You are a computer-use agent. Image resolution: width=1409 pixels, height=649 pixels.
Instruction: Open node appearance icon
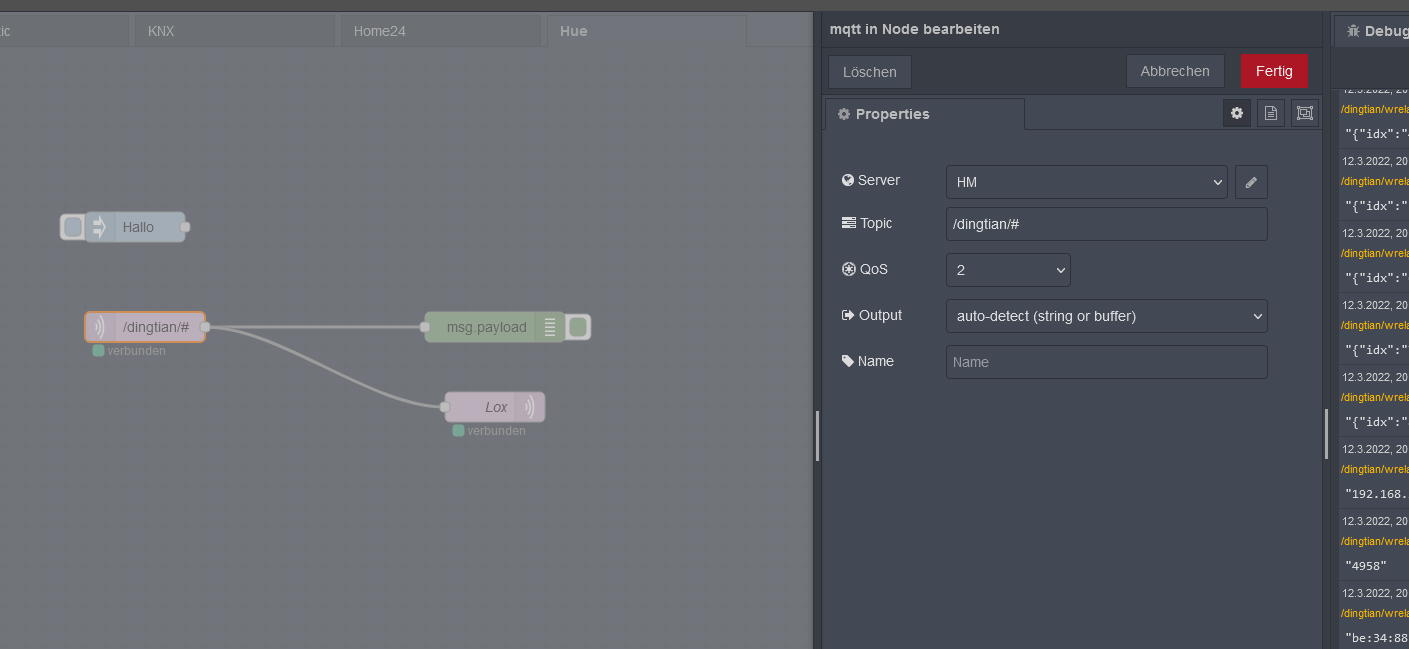click(x=1304, y=114)
